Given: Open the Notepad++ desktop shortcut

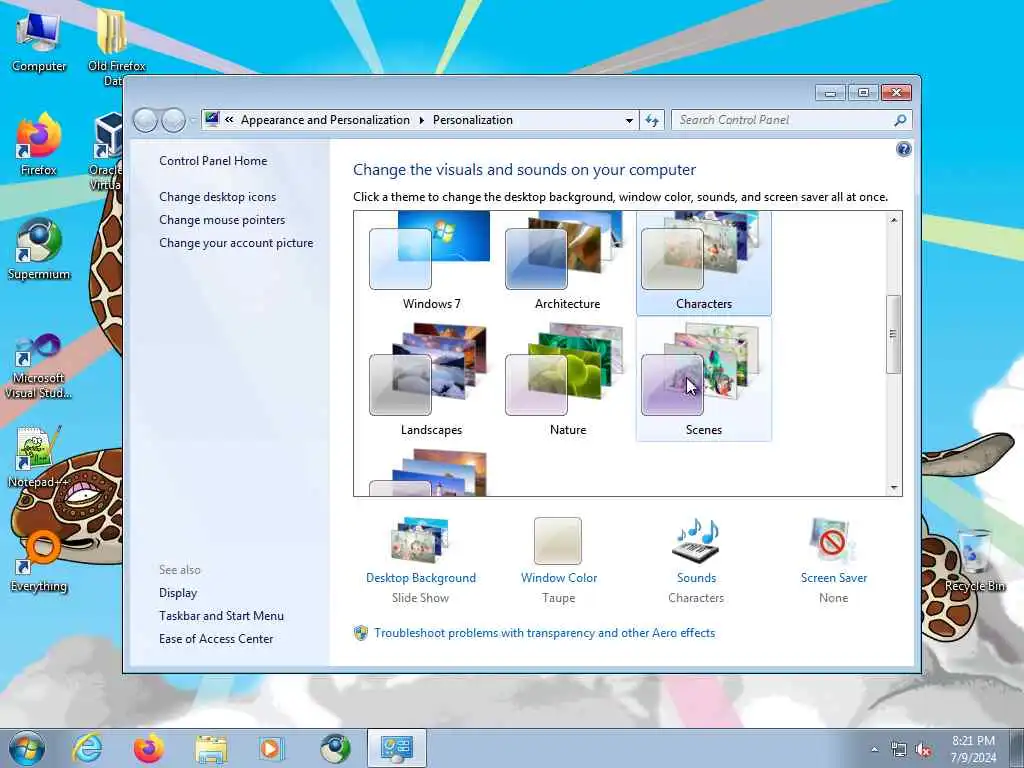Looking at the screenshot, I should point(39,457).
